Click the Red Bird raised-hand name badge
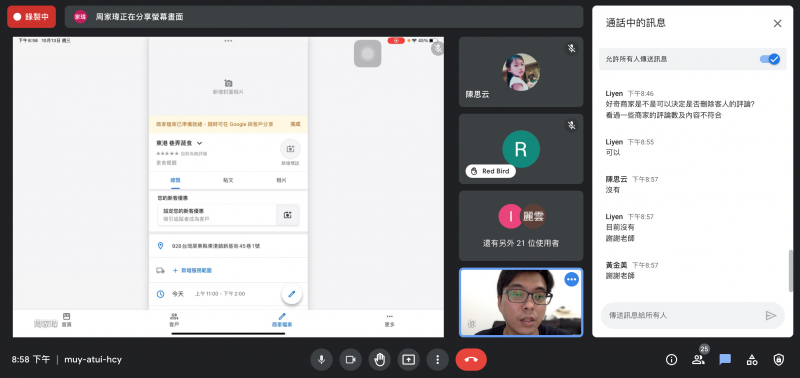Screen dimensions: 800x378 point(490,171)
